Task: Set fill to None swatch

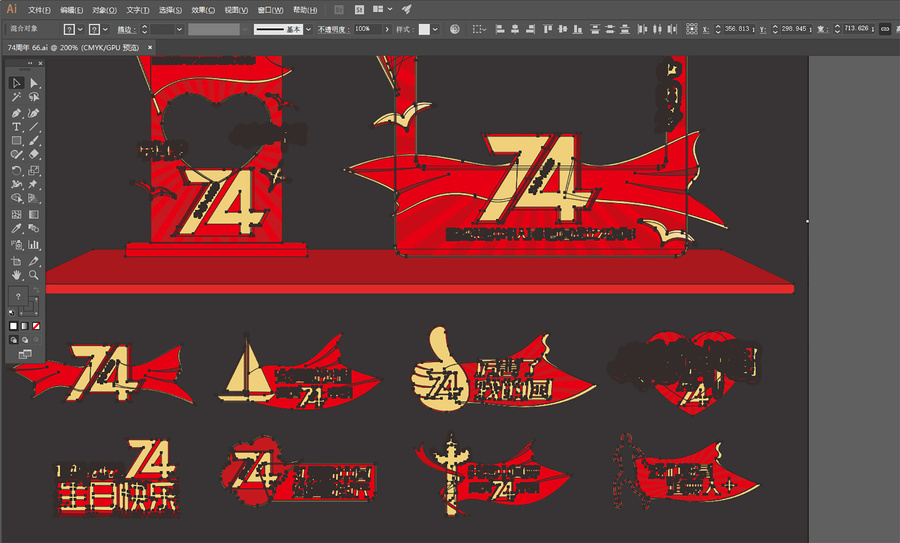Action: pos(36,326)
